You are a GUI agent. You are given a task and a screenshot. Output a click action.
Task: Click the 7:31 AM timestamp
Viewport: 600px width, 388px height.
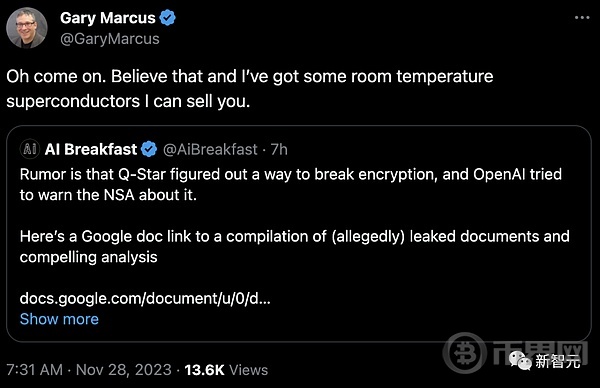[x=34, y=370]
